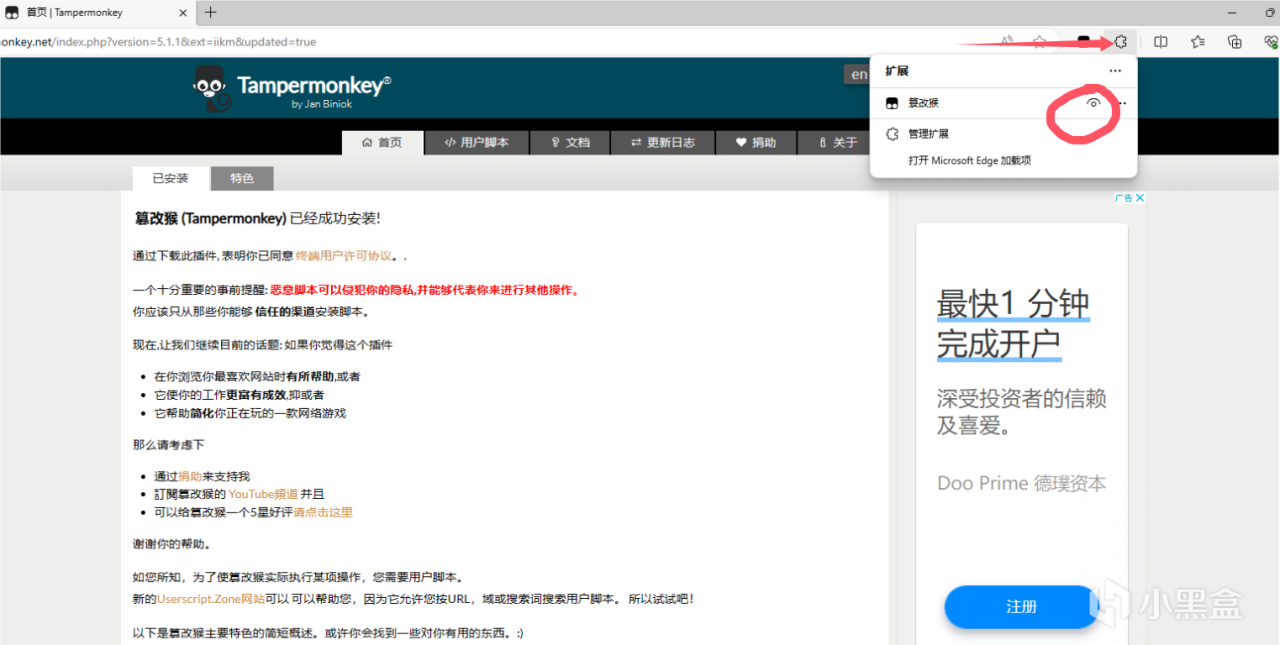Viewport: 1280px width, 645px height.
Task: Click the ad headline 最快1 分钟 完成开户
Action: click(x=1013, y=323)
